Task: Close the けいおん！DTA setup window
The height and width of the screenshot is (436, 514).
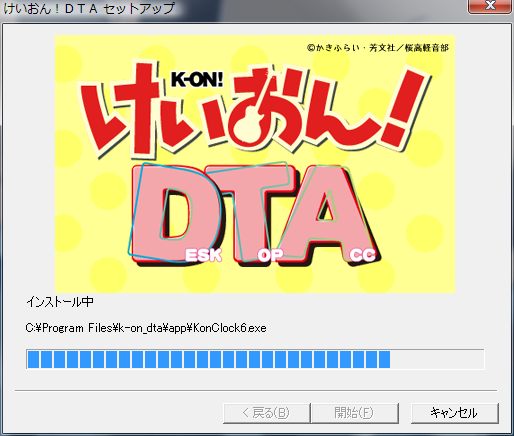Action: coord(490,6)
